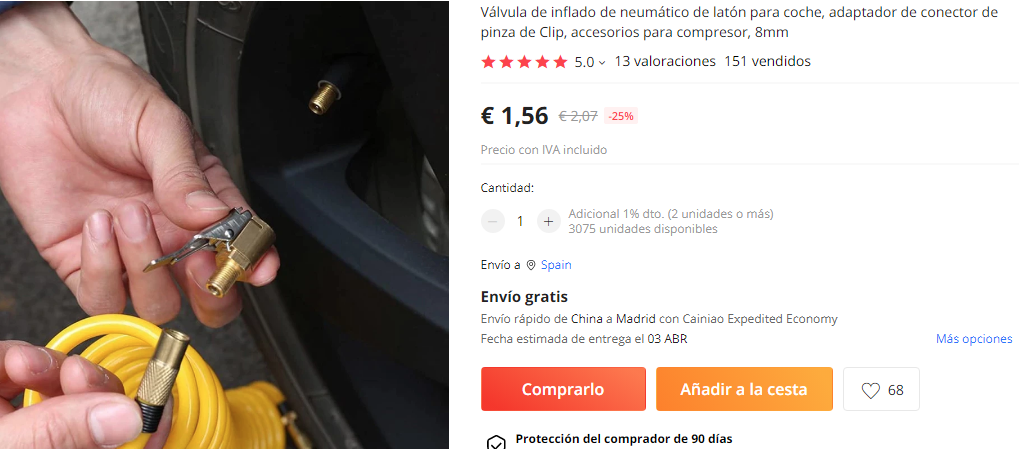Viewport: 1019px width, 449px height.
Task: Expand the 5.0 rating breakdown chevron
Action: 602,62
